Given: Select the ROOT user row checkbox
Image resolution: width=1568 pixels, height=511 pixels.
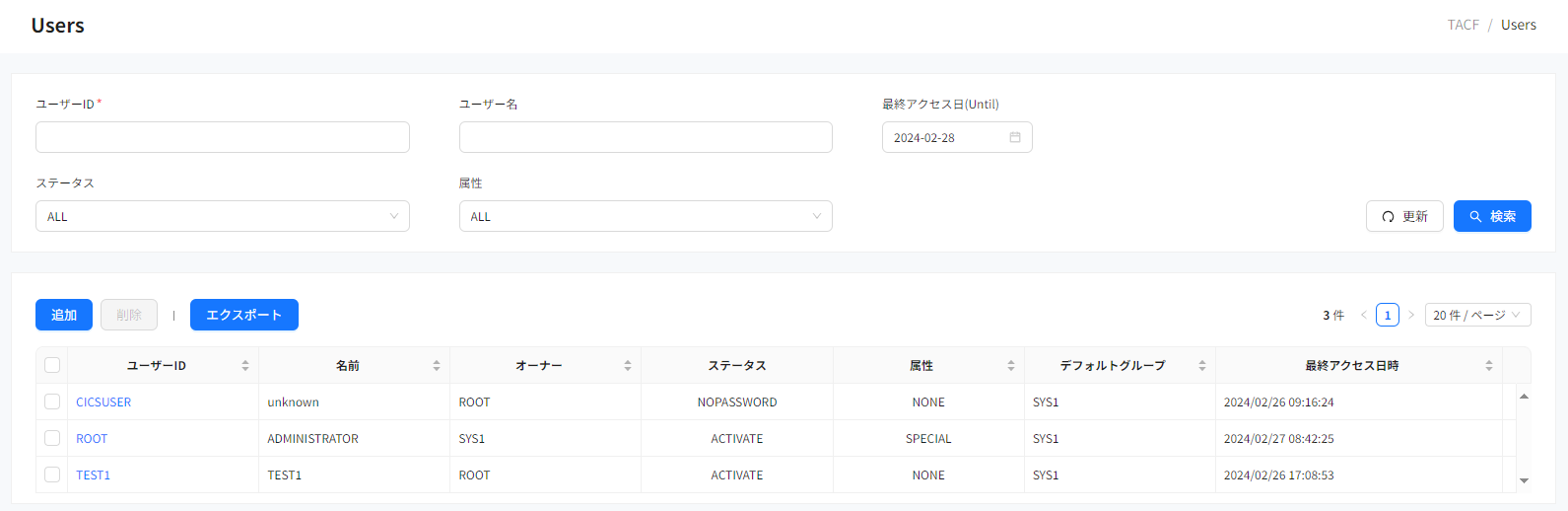Looking at the screenshot, I should click(52, 438).
